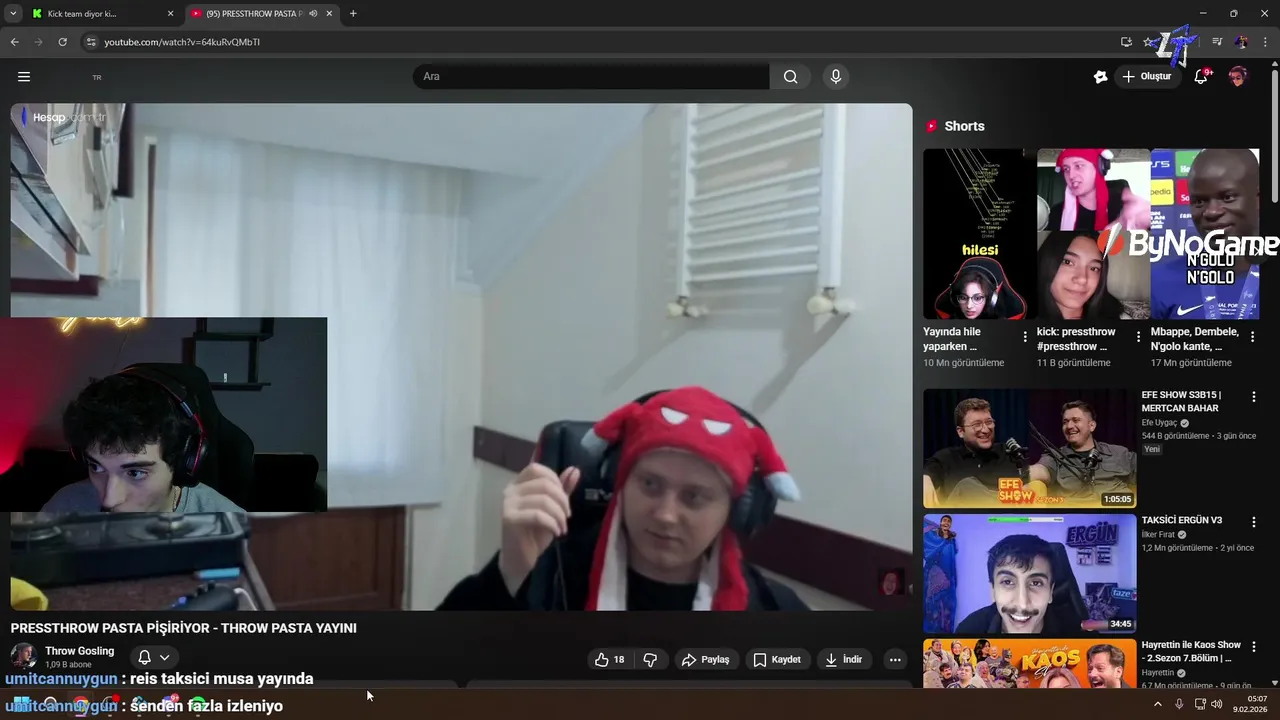Open options menu for EFE SHOW S3B15 video
This screenshot has height=720, width=1280.
pyautogui.click(x=1253, y=397)
